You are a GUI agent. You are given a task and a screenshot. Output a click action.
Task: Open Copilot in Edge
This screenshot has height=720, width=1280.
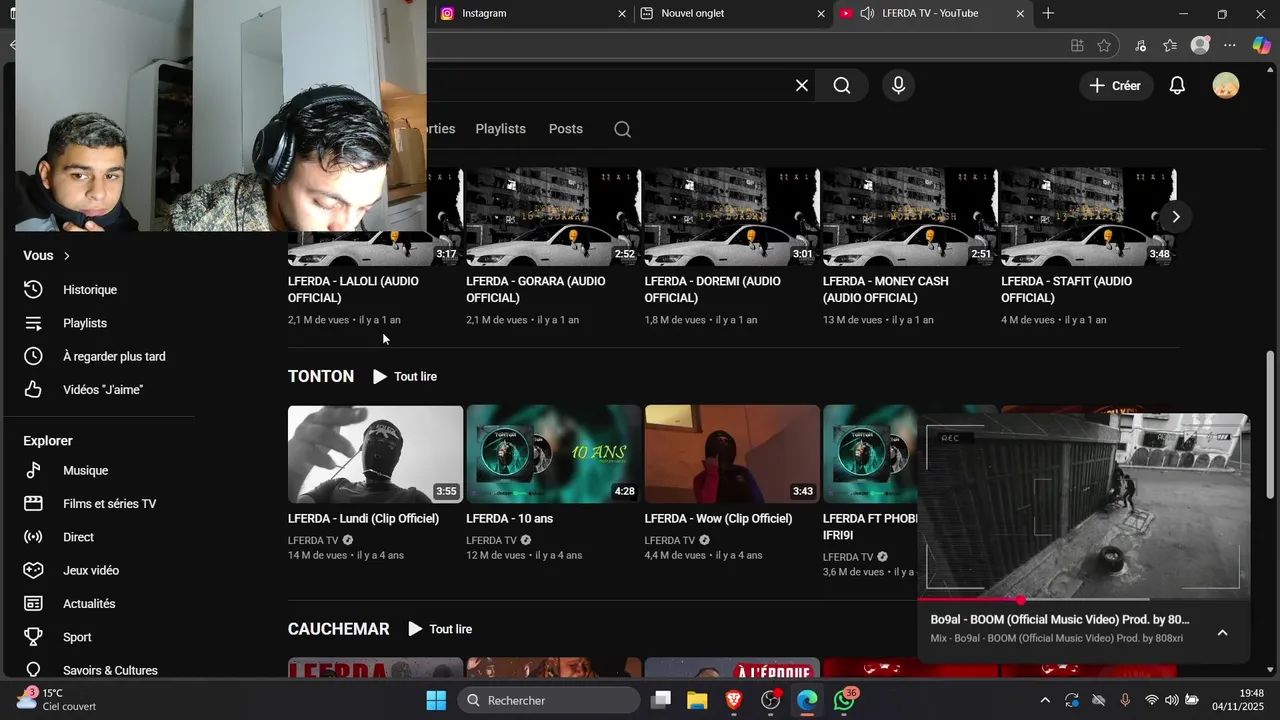tap(1261, 45)
